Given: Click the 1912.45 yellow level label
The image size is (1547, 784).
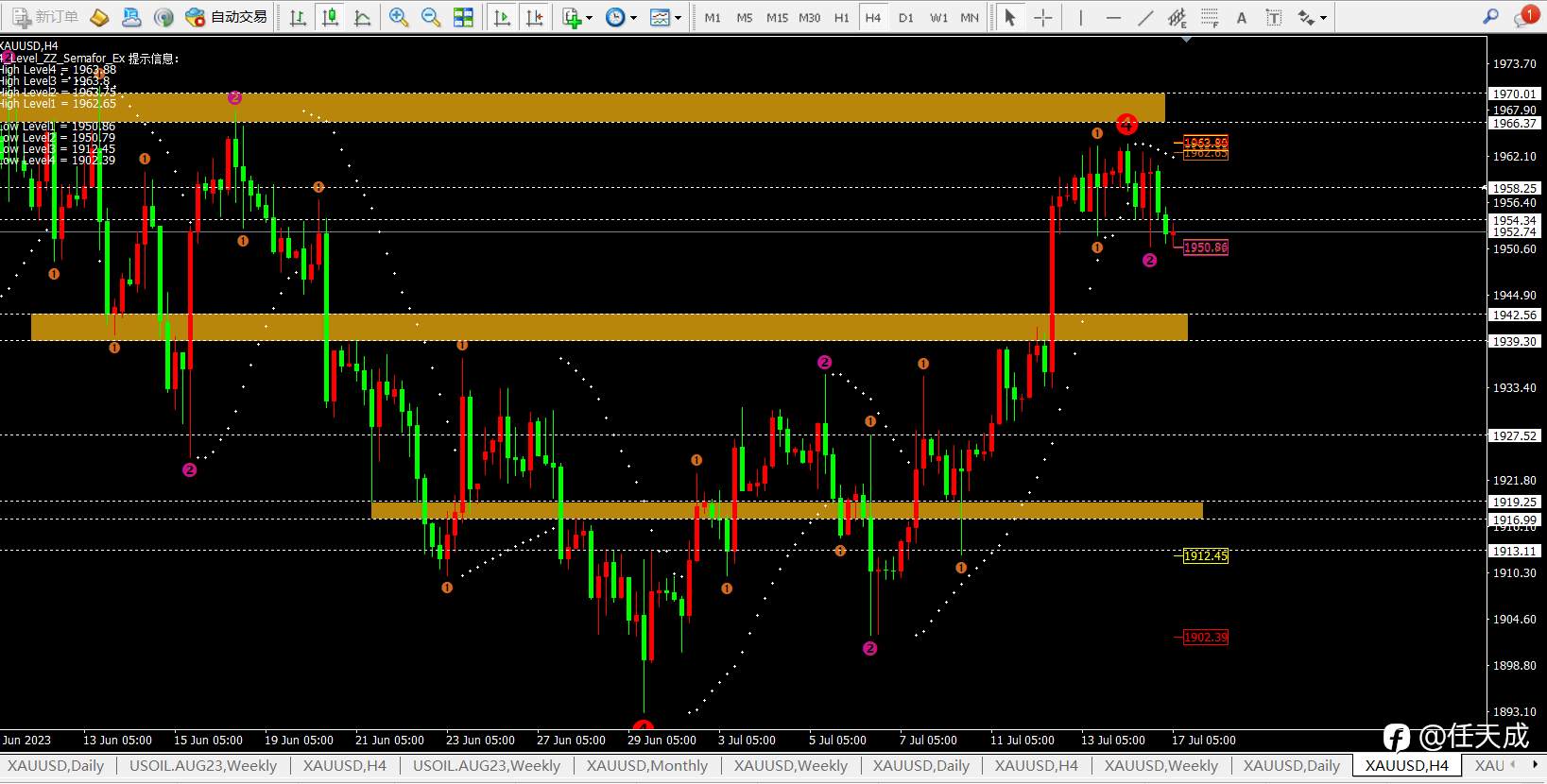Looking at the screenshot, I should tap(1206, 555).
